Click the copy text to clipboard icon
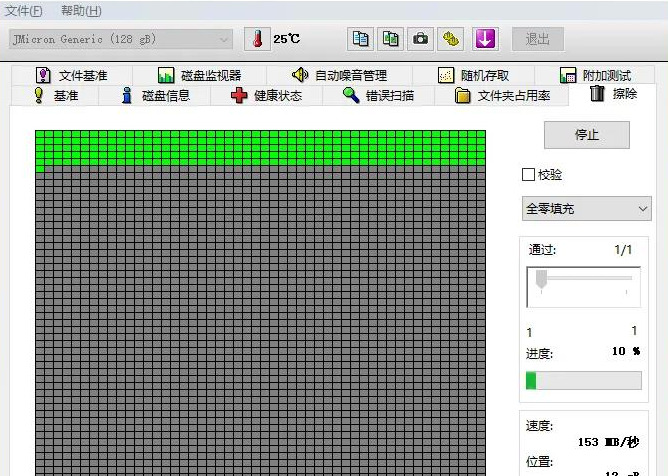The height and width of the screenshot is (476, 668). tap(360, 39)
